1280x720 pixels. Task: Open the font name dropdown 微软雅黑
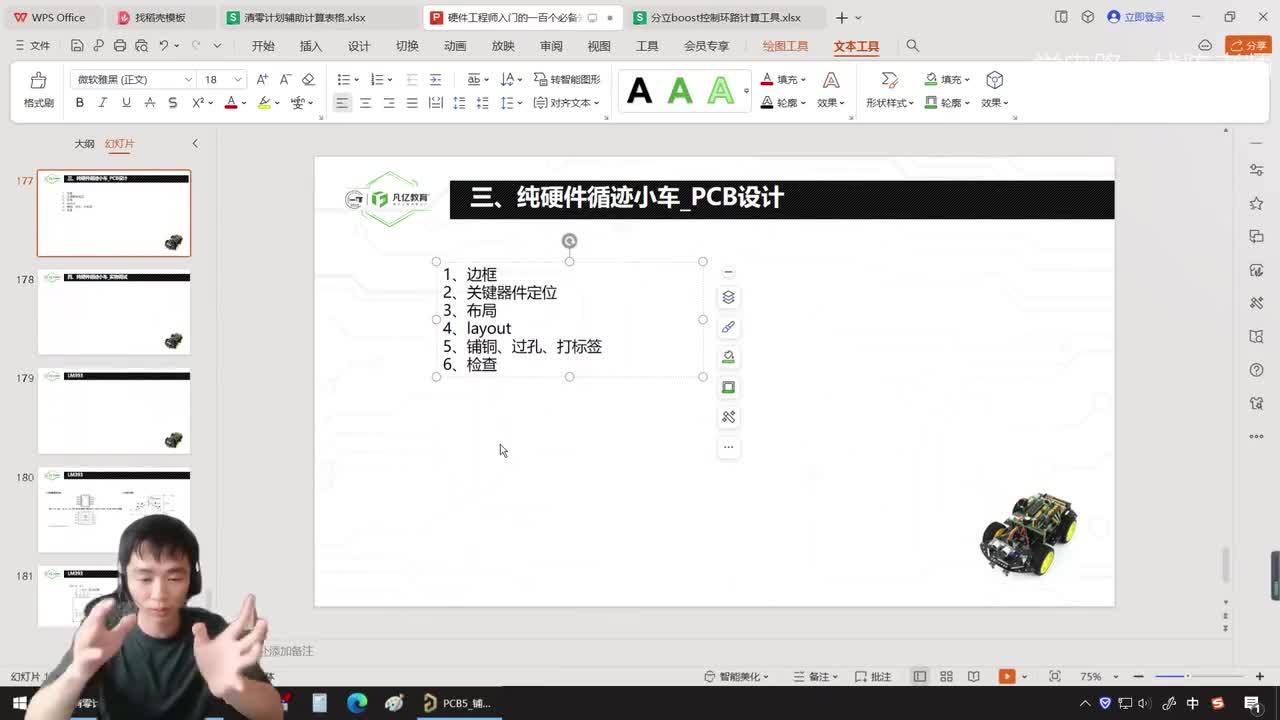pos(188,80)
